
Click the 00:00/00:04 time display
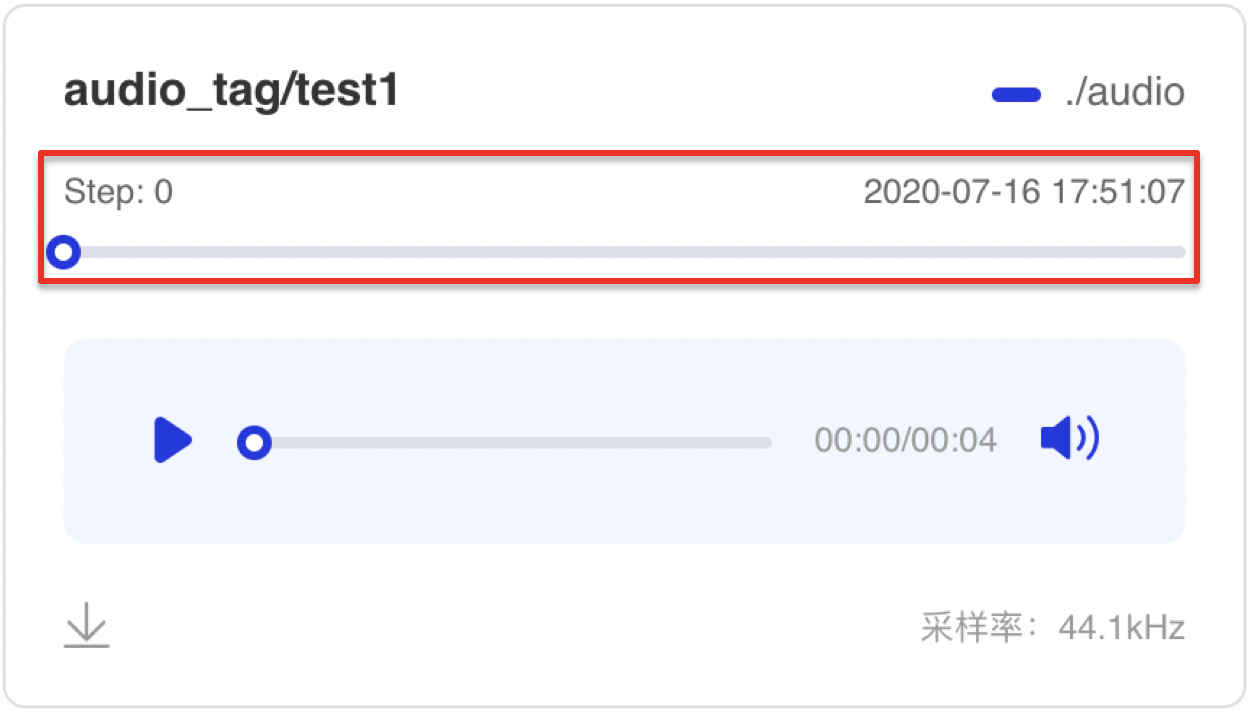[905, 440]
